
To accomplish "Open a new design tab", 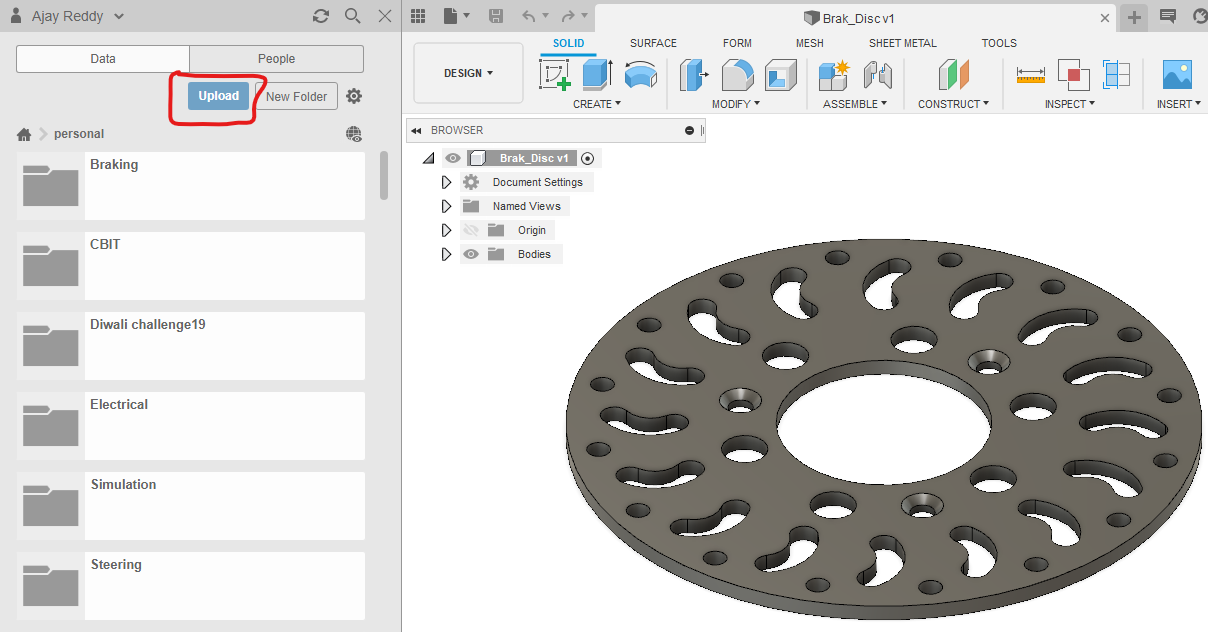I will tap(1134, 17).
